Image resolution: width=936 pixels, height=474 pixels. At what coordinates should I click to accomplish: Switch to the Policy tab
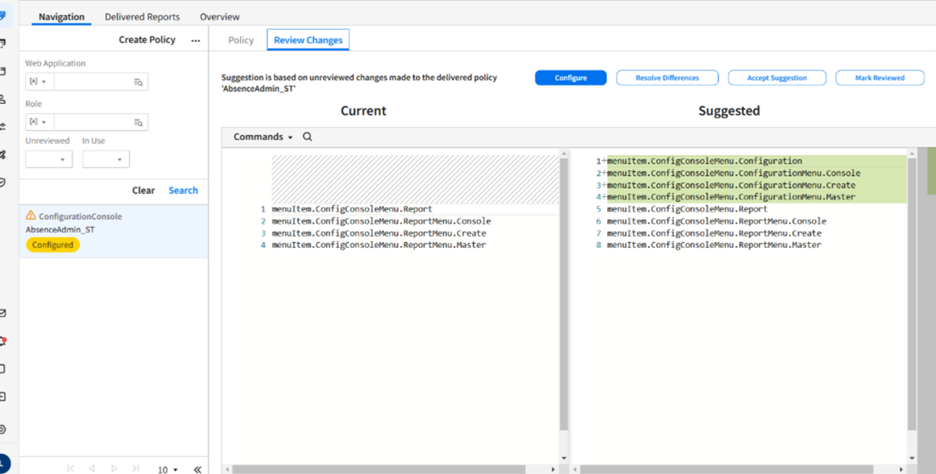(241, 40)
